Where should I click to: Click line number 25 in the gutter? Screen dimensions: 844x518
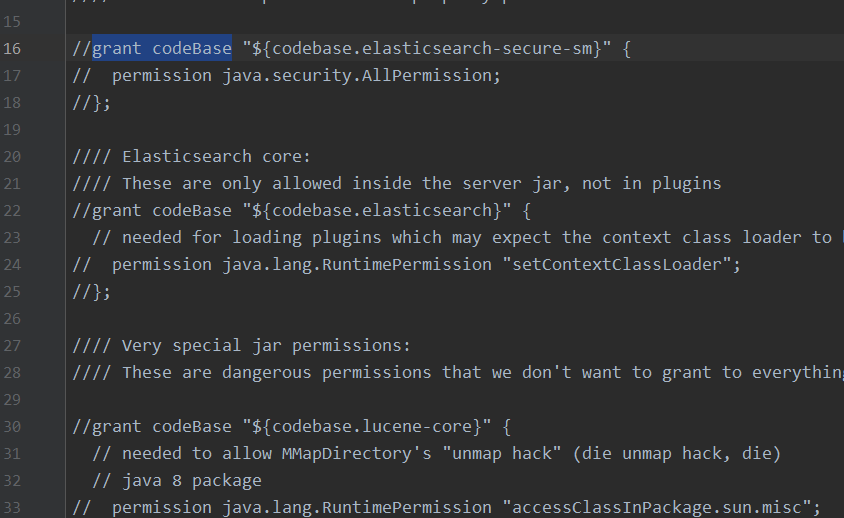tap(12, 292)
